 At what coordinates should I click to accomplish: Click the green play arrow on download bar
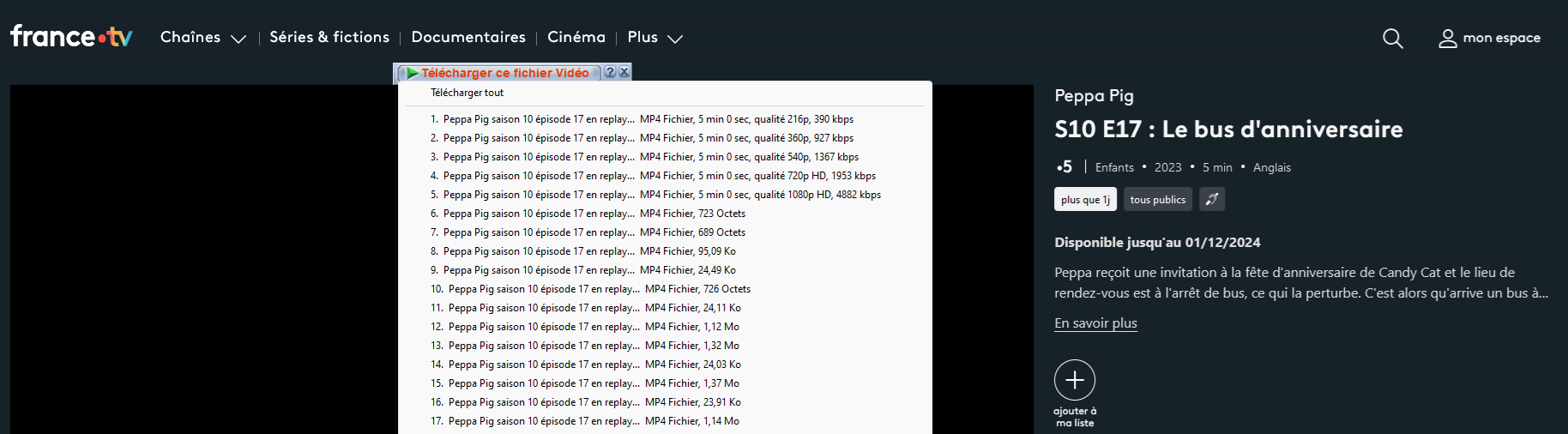[413, 73]
